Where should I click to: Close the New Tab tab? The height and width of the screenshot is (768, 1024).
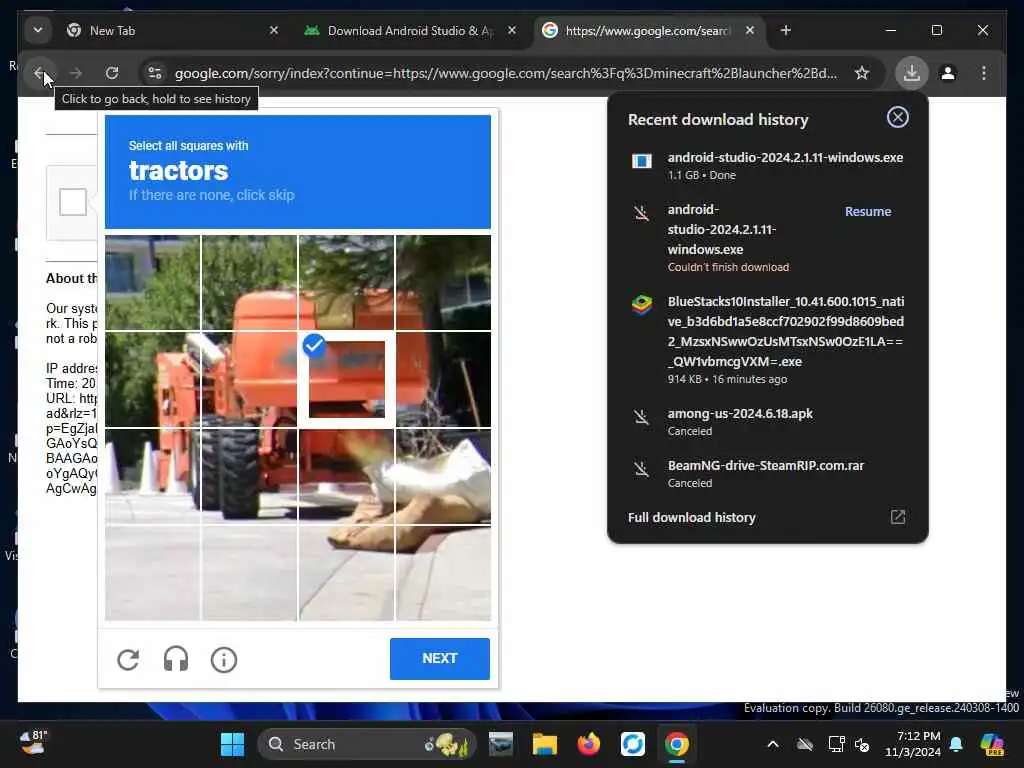pyautogui.click(x=274, y=30)
